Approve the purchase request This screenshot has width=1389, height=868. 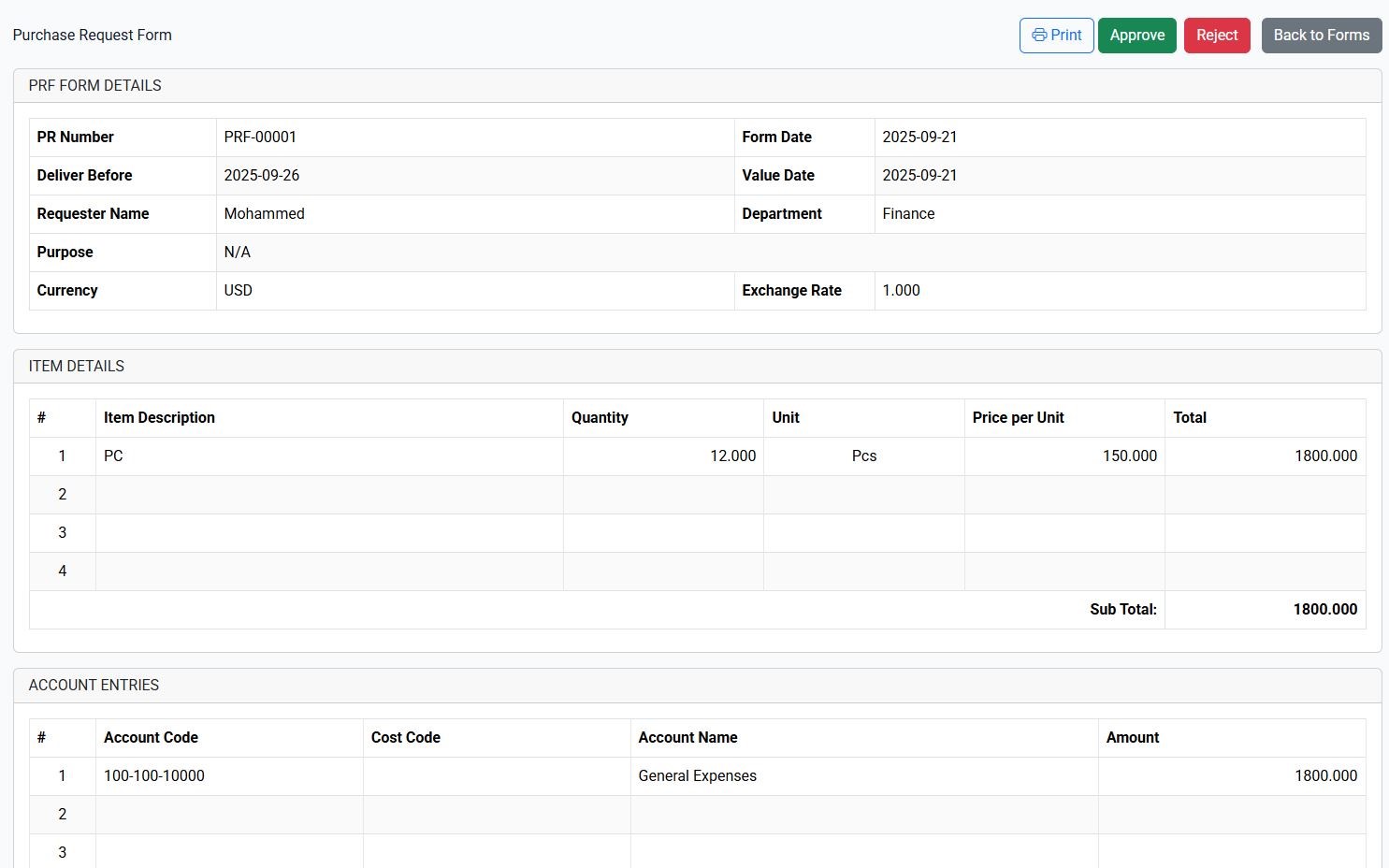[1136, 36]
